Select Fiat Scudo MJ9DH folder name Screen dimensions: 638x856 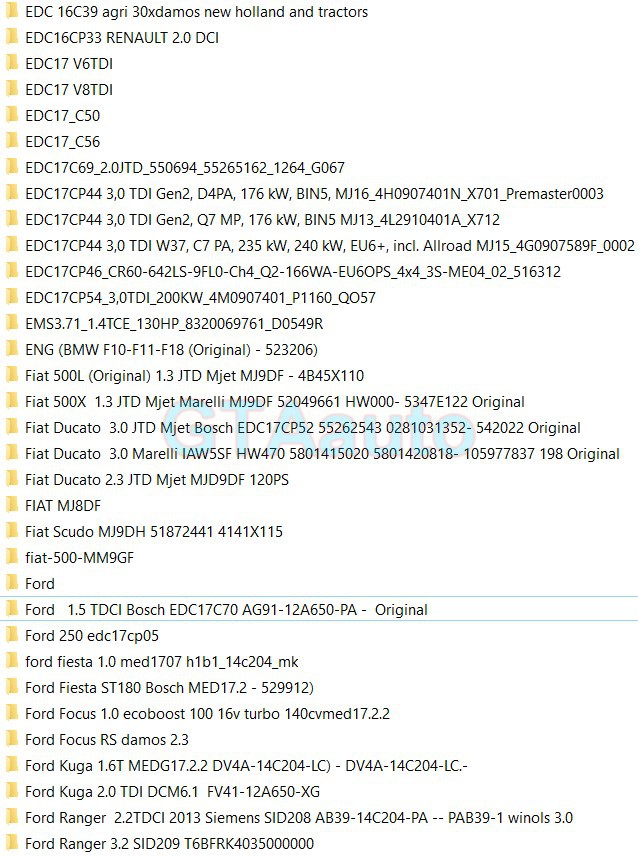153,531
